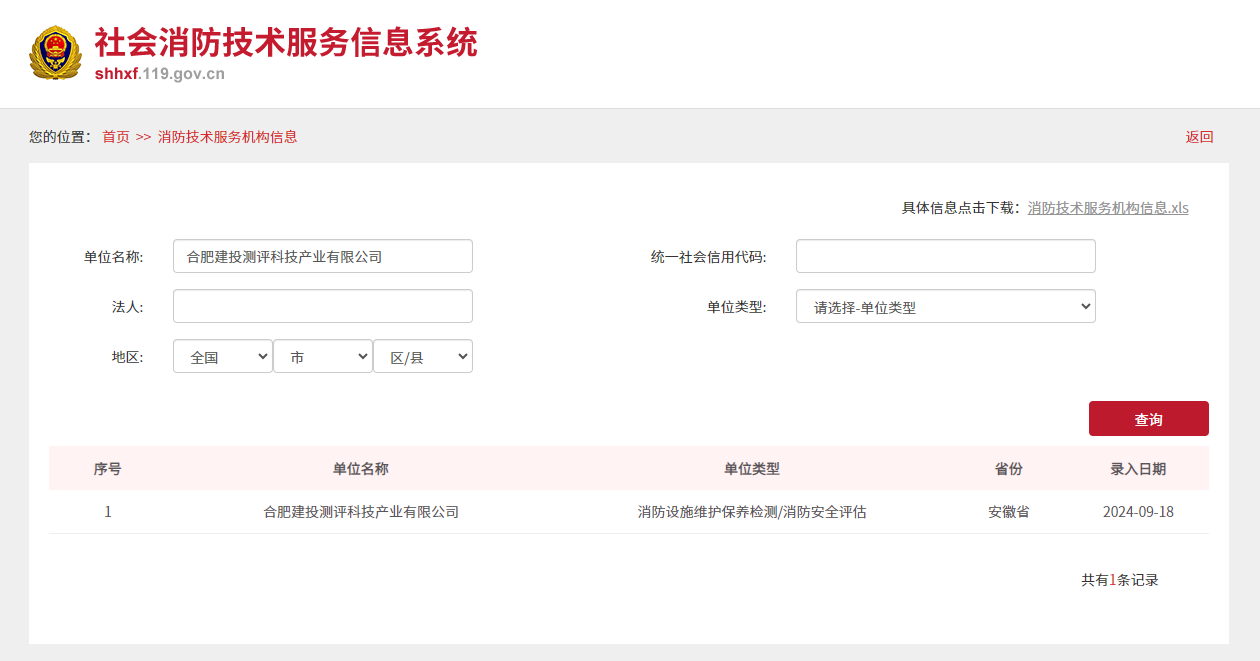
Task: Click the 2024-09-18 date cell
Action: (x=1138, y=512)
